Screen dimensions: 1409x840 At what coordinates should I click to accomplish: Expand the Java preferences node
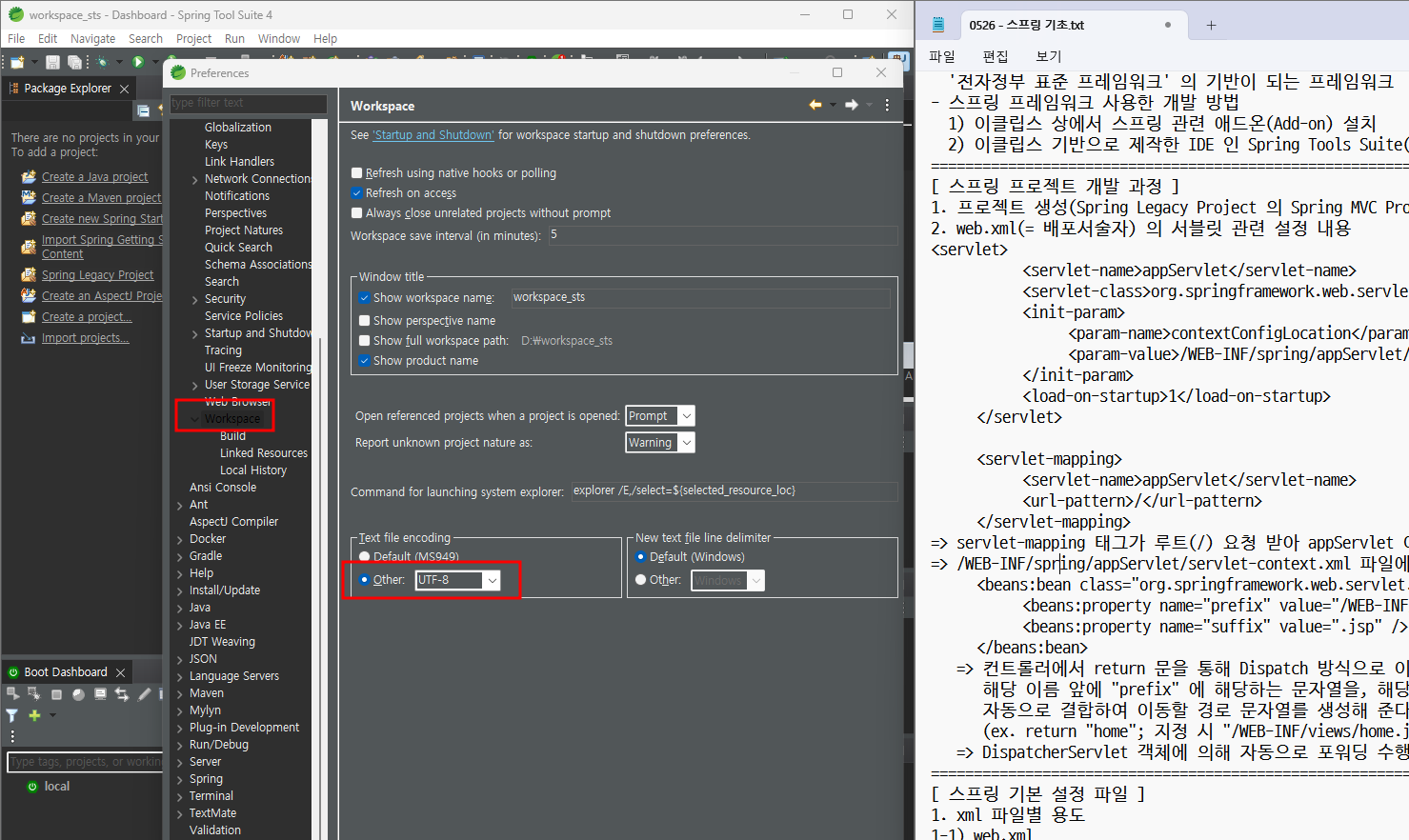click(x=180, y=608)
